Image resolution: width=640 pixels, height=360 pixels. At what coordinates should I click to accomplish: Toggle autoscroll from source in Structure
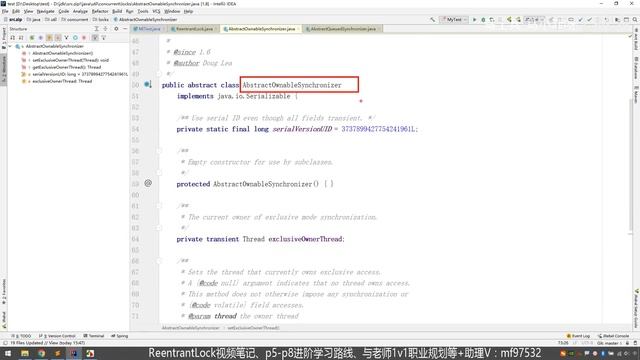click(104, 38)
